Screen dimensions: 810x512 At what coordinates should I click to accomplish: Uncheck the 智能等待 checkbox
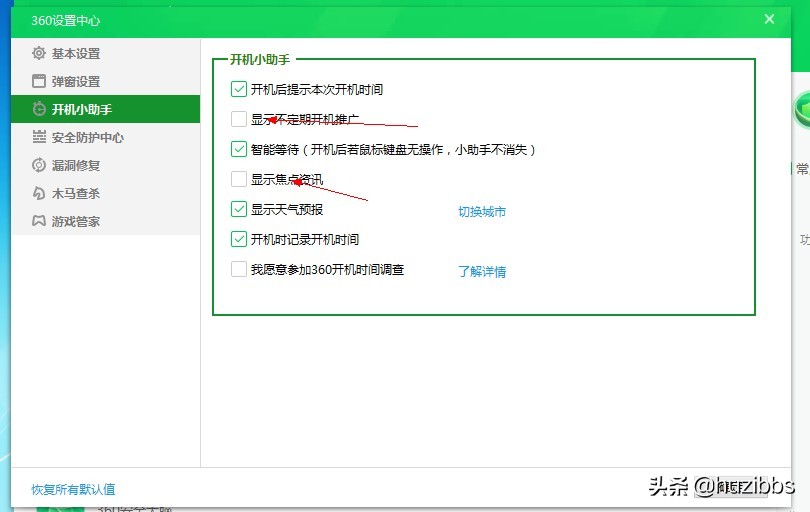click(x=239, y=149)
